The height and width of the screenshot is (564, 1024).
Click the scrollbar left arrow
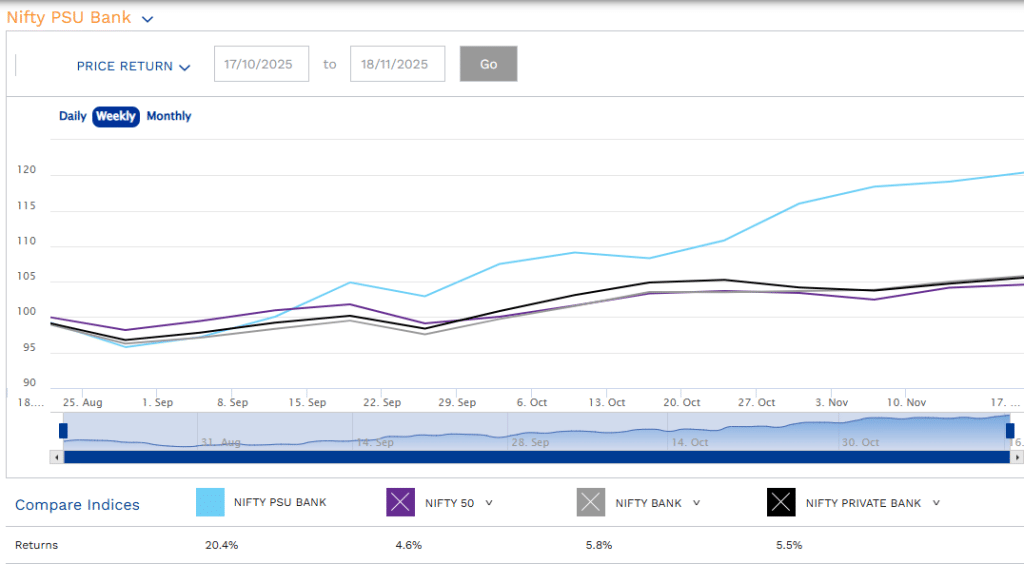(55, 457)
